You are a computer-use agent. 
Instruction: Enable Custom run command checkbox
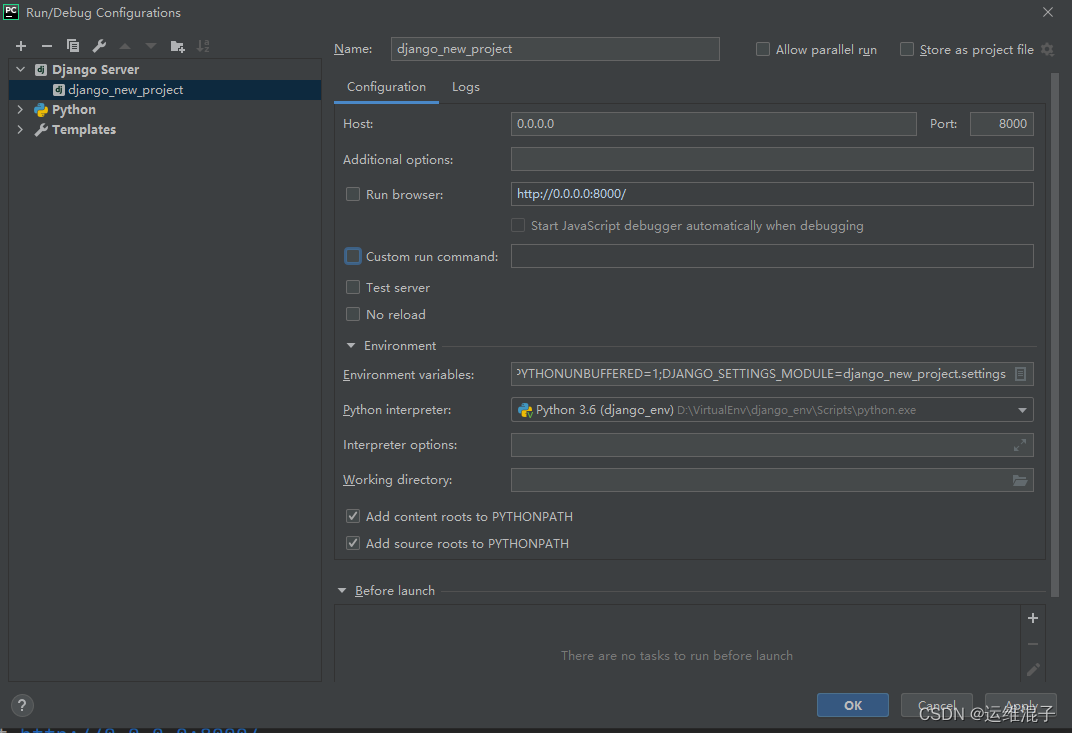click(x=353, y=256)
